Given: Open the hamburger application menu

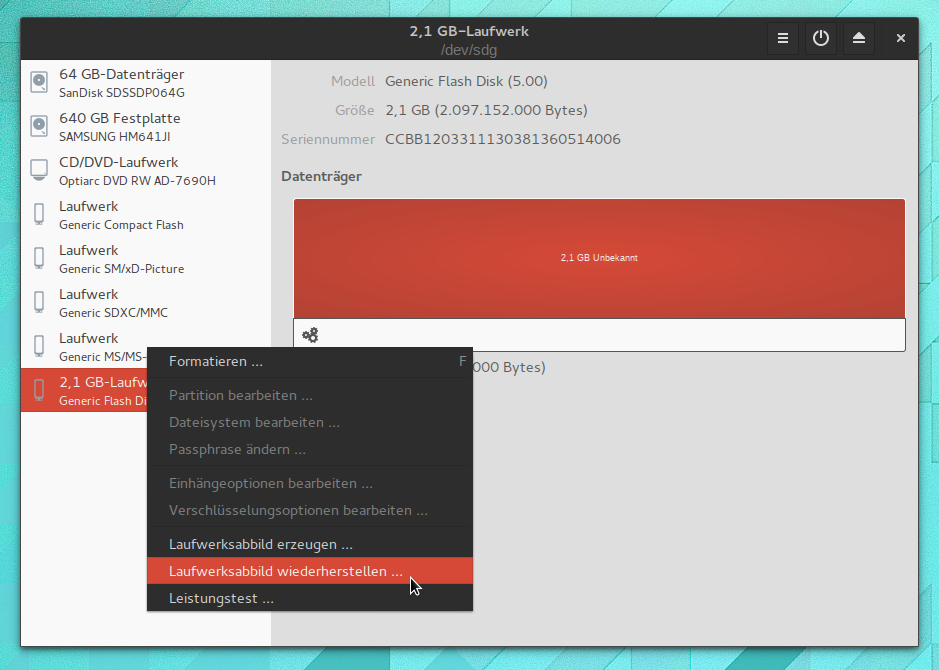Looking at the screenshot, I should pos(783,39).
